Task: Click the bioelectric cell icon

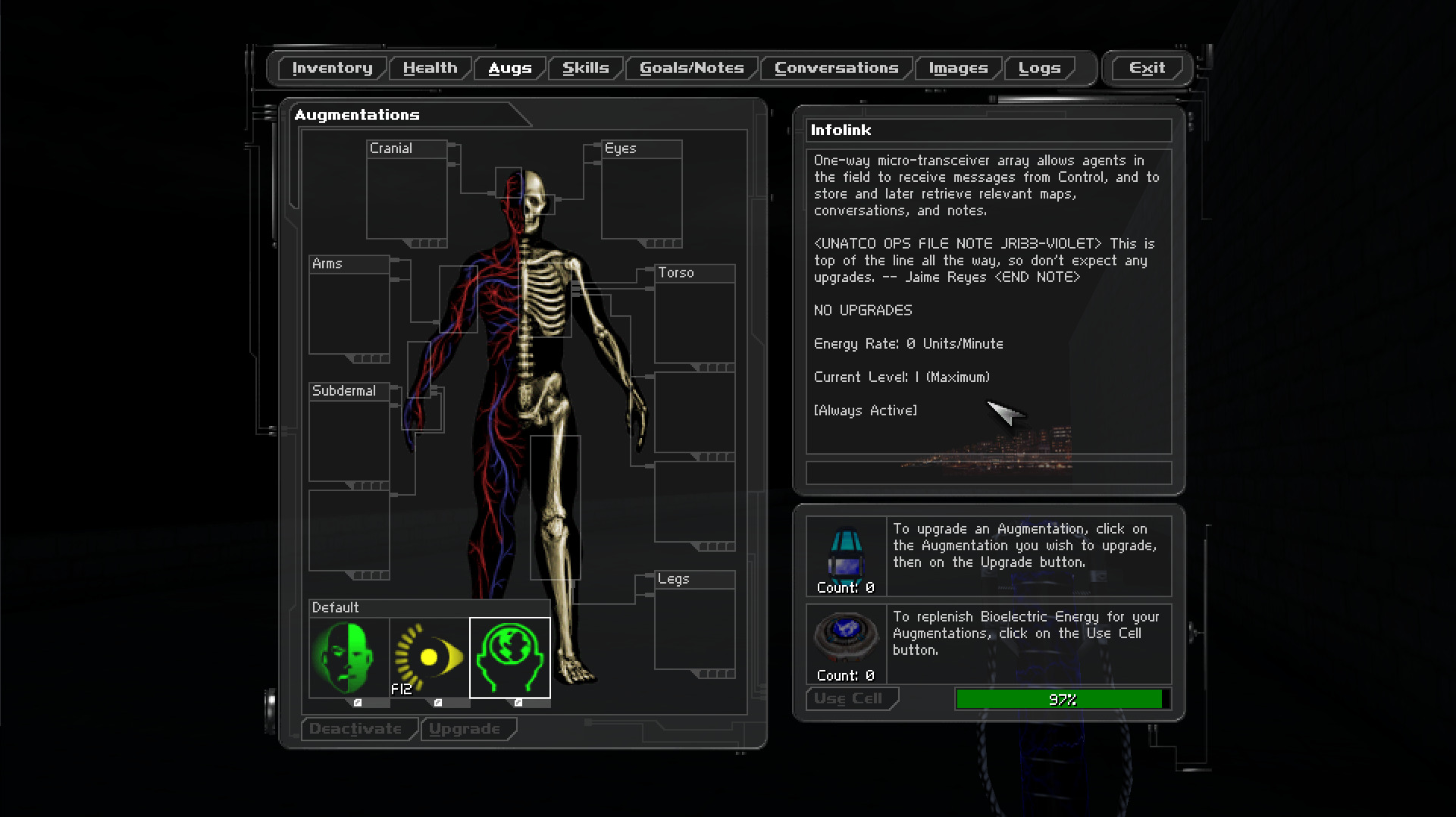Action: [846, 637]
